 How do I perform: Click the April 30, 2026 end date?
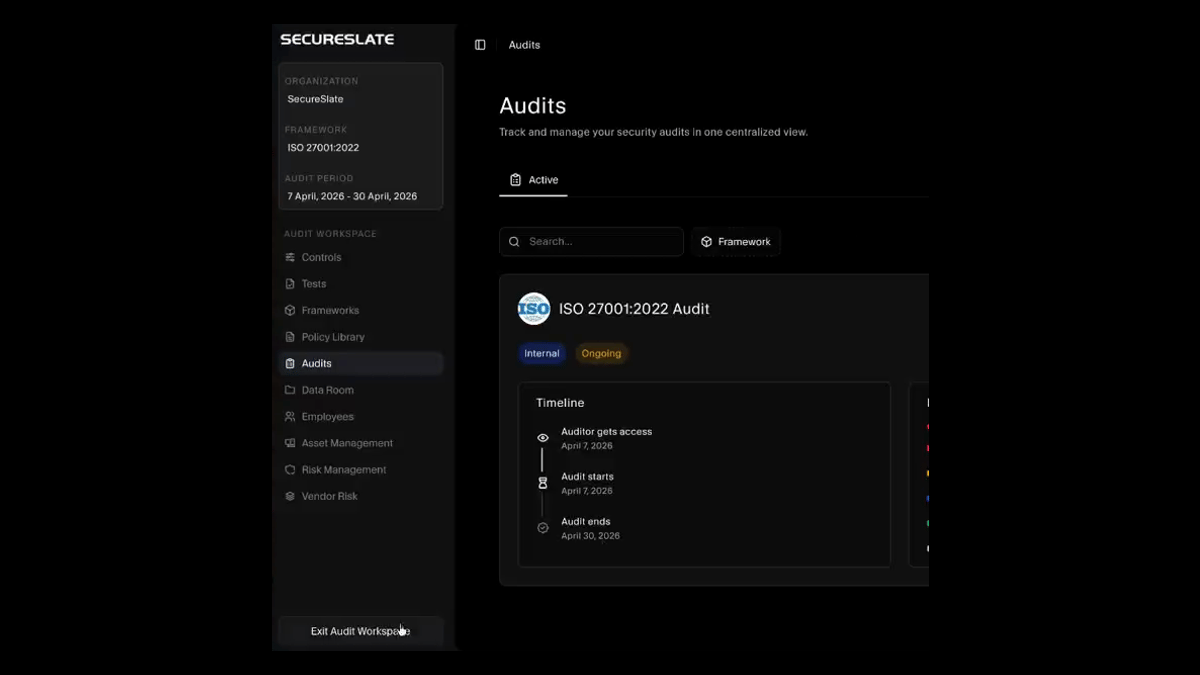(x=590, y=536)
